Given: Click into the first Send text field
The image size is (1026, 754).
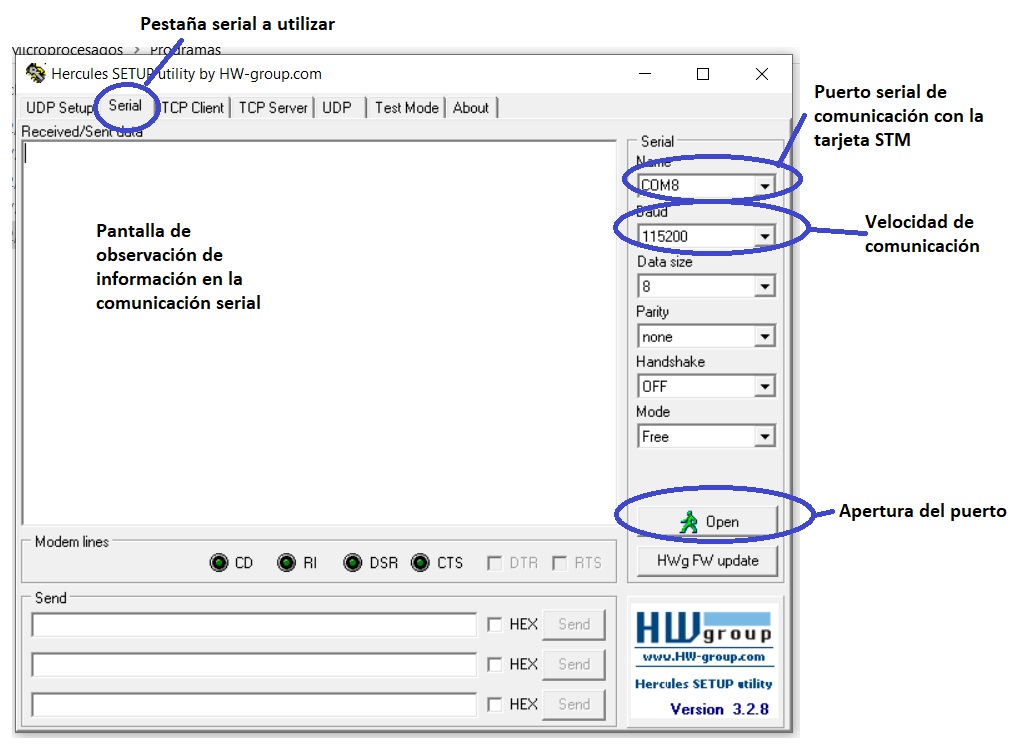Looking at the screenshot, I should (x=254, y=625).
